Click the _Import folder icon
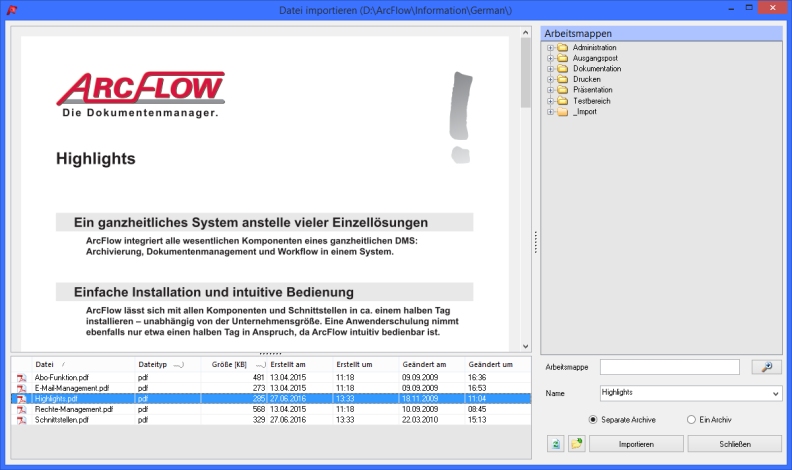This screenshot has height=470, width=792. [563, 112]
